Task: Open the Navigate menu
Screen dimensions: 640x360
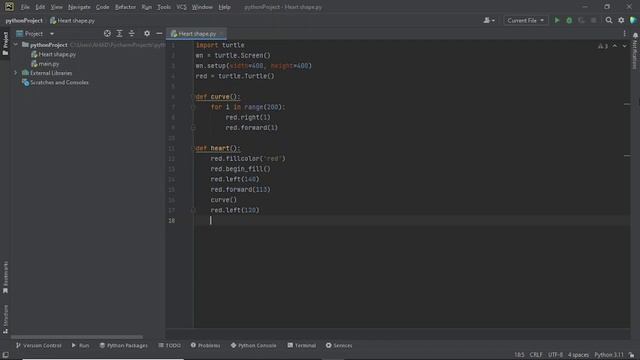Action: point(79,7)
